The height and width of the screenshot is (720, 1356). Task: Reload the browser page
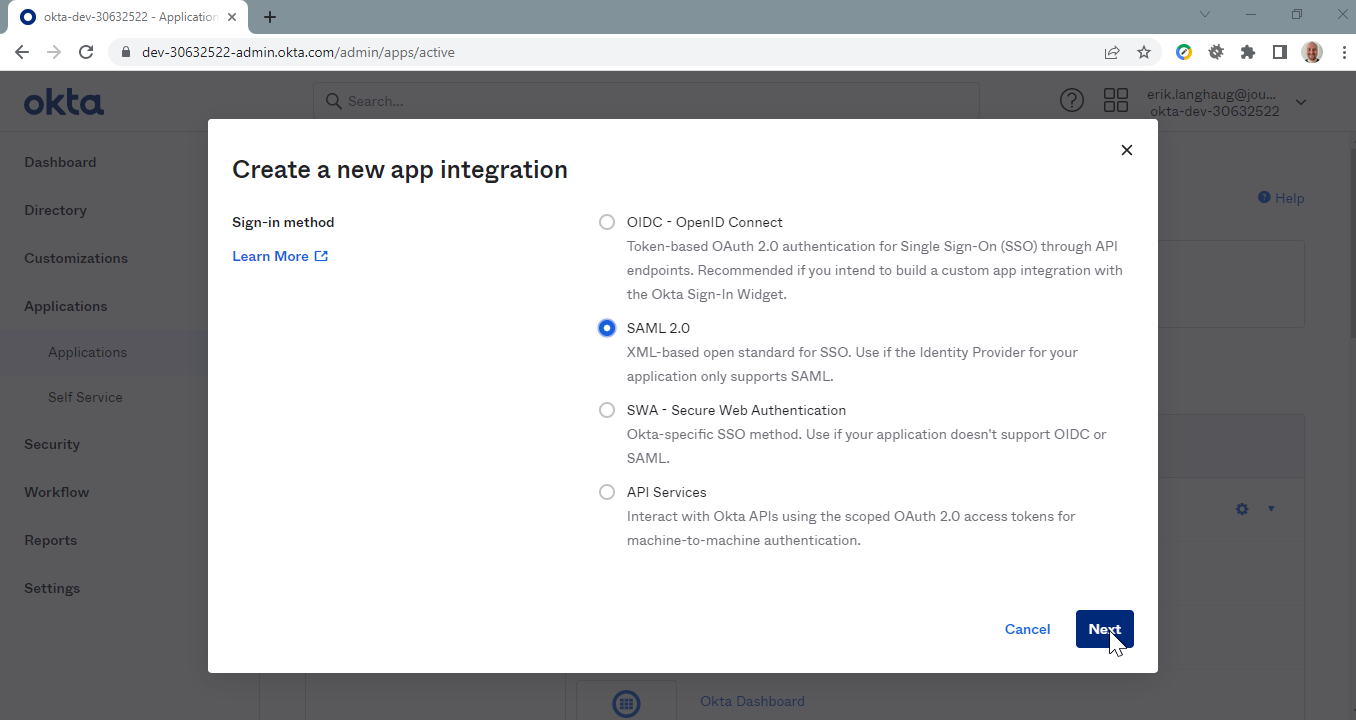point(86,52)
